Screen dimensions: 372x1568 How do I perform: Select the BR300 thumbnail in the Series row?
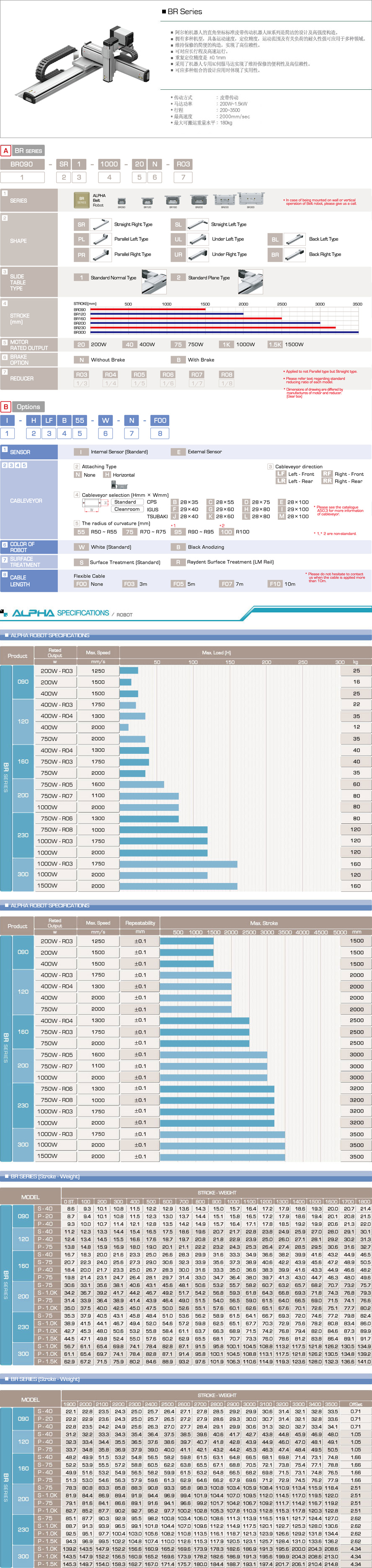tap(251, 198)
